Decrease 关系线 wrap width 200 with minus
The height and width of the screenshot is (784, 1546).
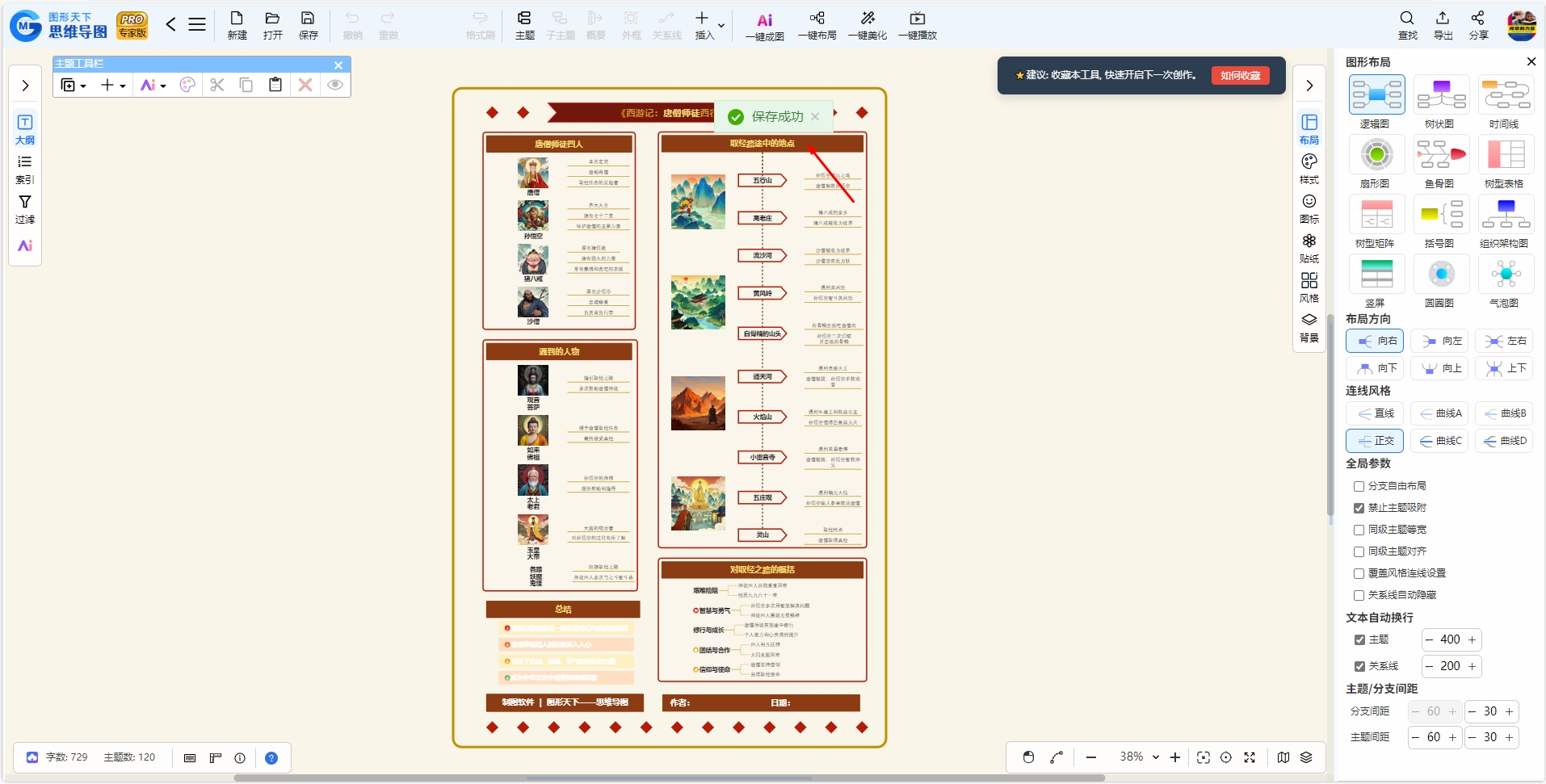(x=1429, y=666)
